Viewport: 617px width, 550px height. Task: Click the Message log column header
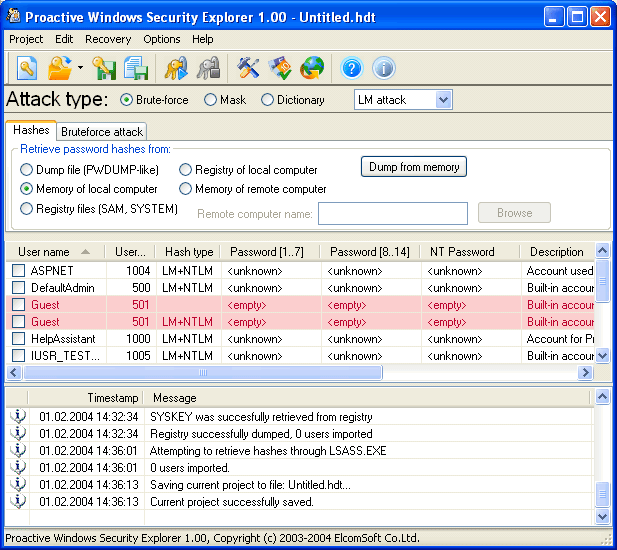367,398
